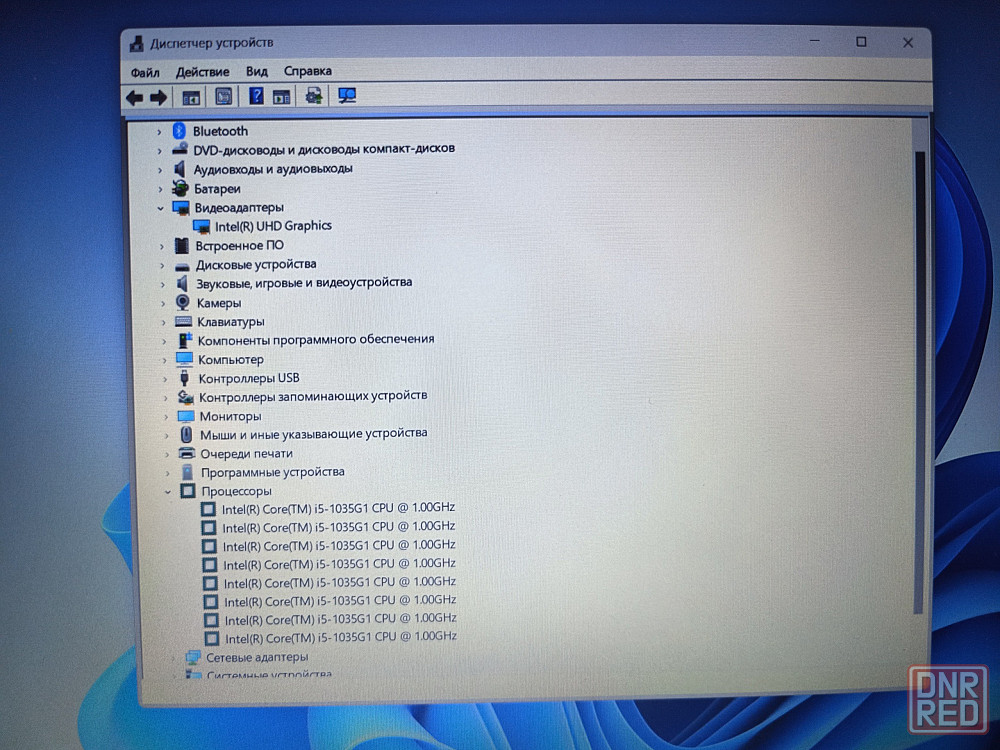
Task: Click the Properties toolbar icon
Action: tap(223, 97)
